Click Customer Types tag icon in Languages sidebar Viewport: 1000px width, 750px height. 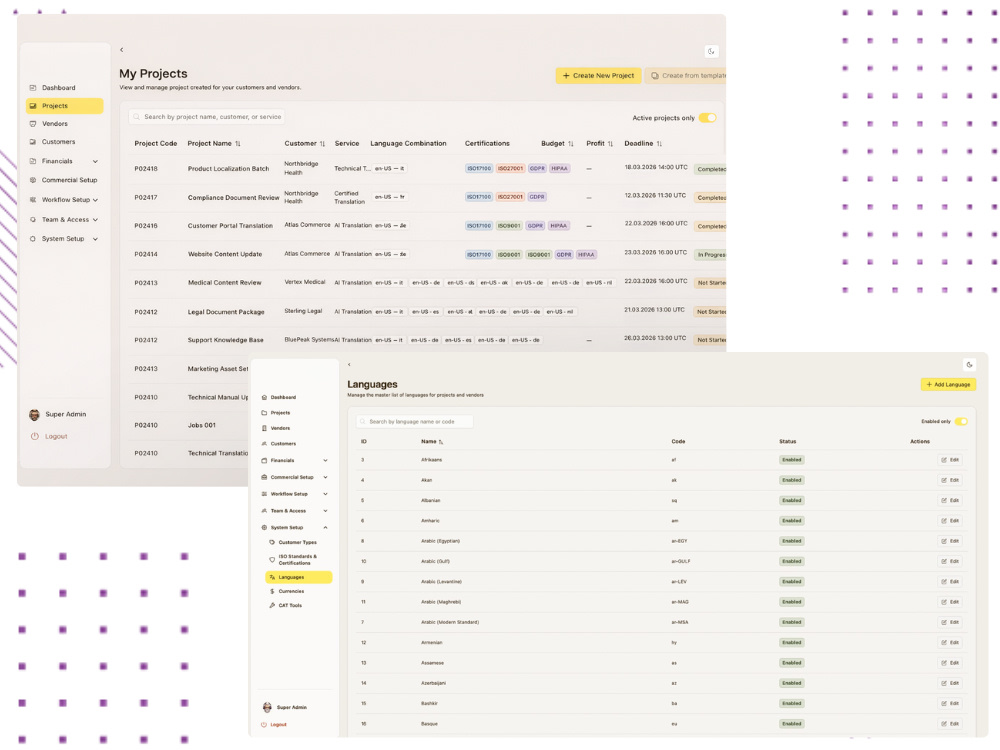click(x=272, y=542)
